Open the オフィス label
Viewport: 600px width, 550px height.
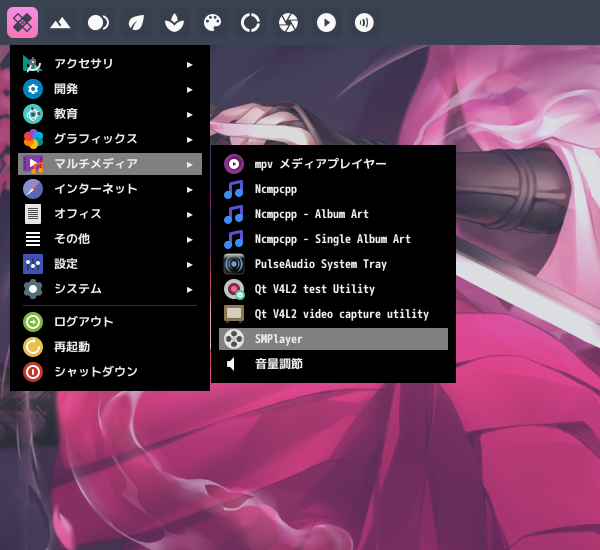click(78, 214)
